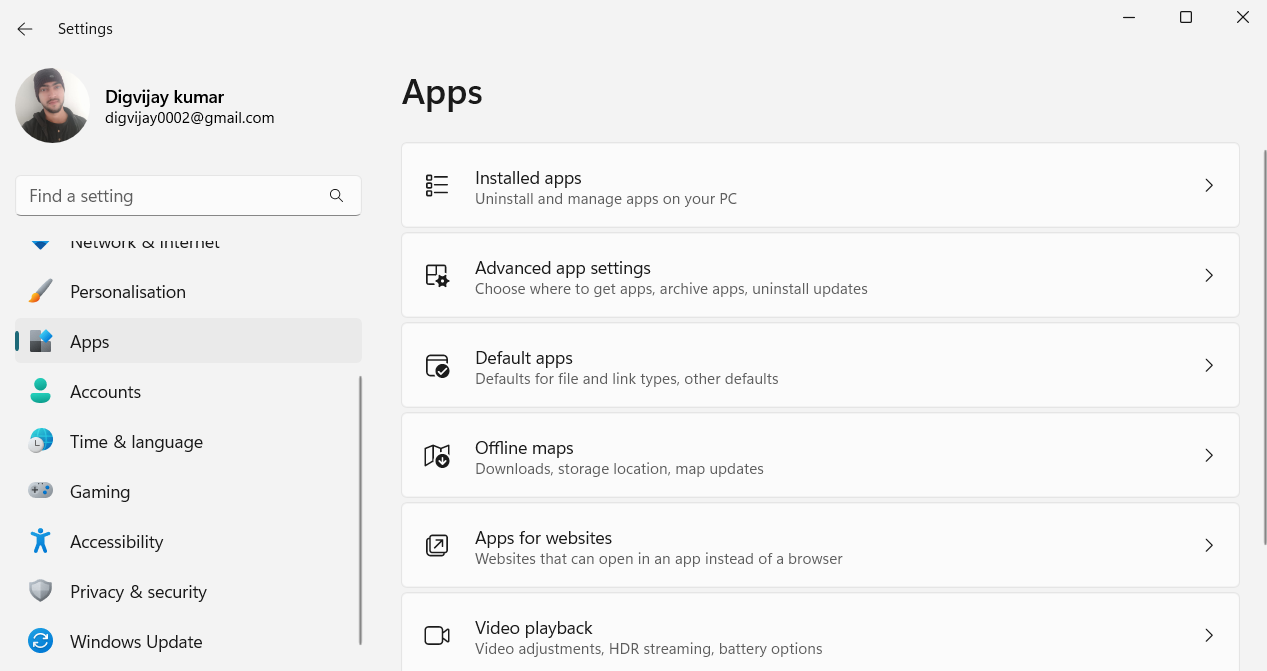Click the Video playback camera icon
Viewport: 1267px width, 671px height.
[x=437, y=634]
